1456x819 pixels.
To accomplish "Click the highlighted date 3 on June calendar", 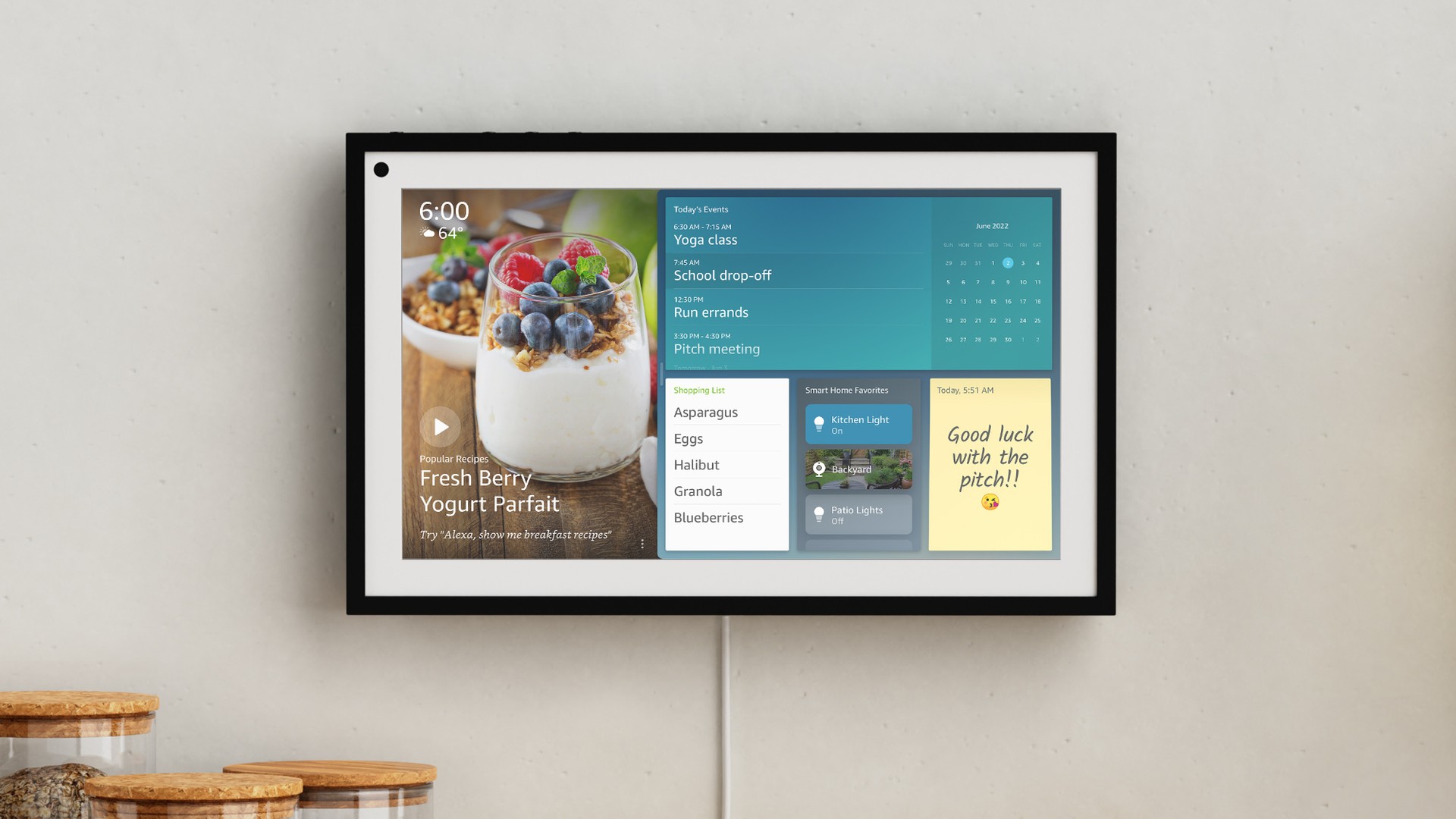I will point(1024,262).
